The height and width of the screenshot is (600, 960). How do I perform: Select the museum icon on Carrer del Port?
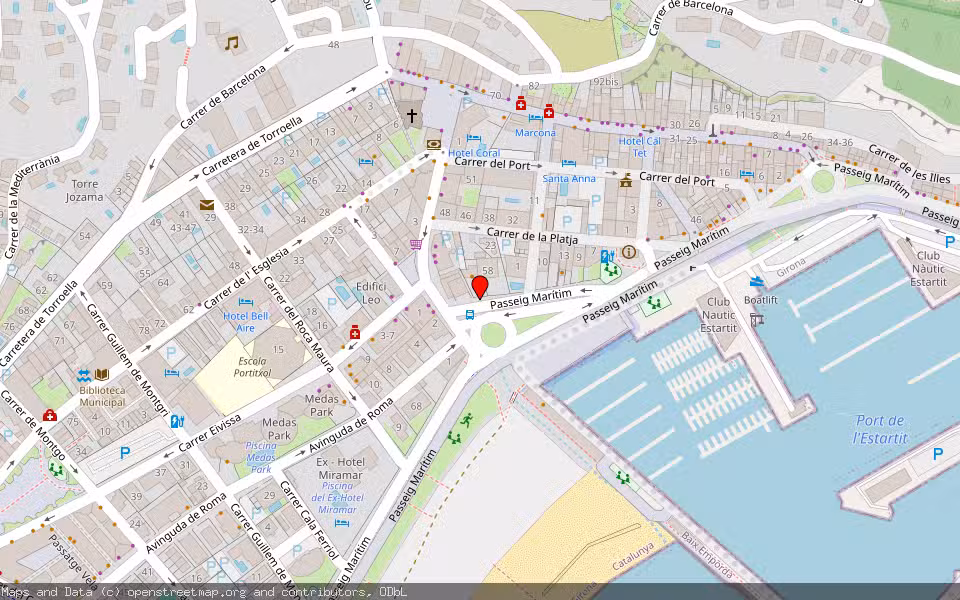point(626,180)
